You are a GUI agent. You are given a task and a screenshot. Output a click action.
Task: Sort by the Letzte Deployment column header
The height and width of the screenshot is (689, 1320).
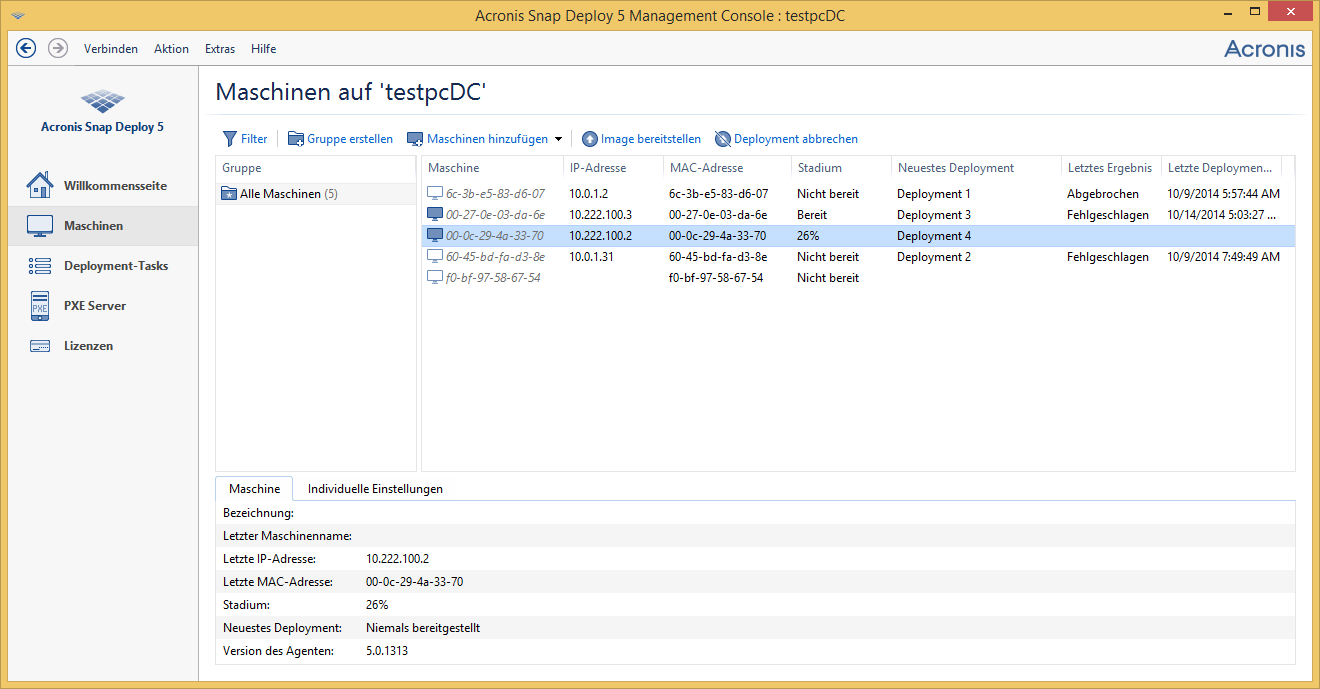click(1220, 168)
